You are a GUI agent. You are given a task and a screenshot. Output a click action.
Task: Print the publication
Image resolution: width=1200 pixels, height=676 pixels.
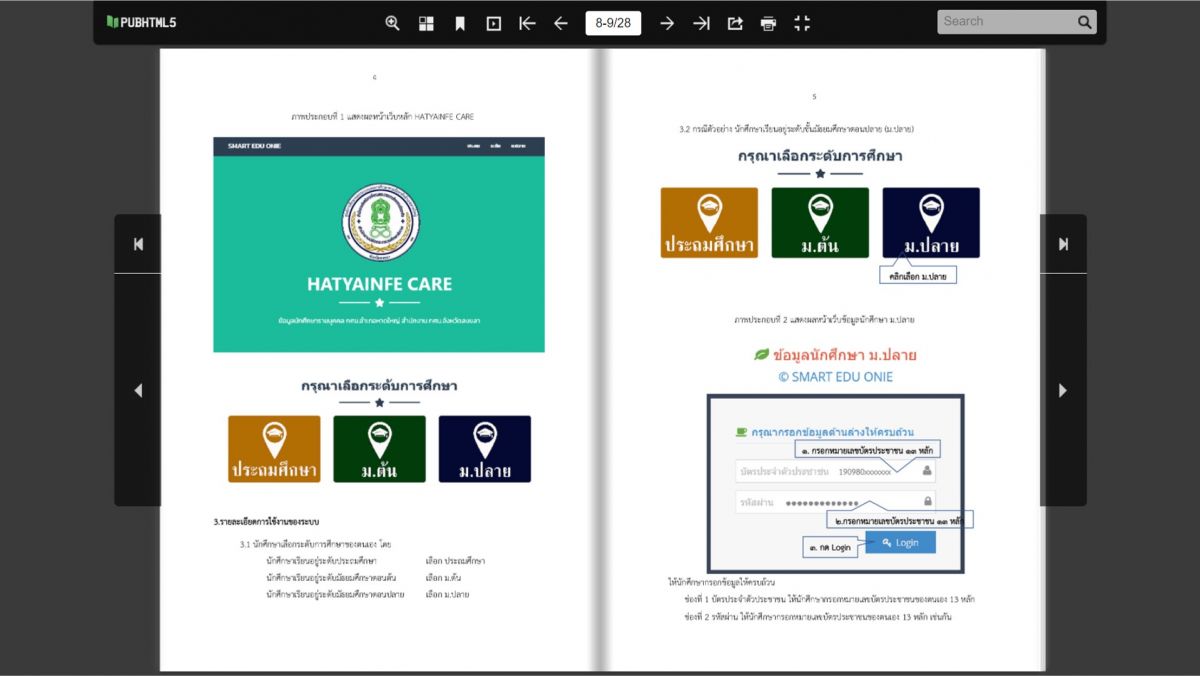[x=768, y=23]
